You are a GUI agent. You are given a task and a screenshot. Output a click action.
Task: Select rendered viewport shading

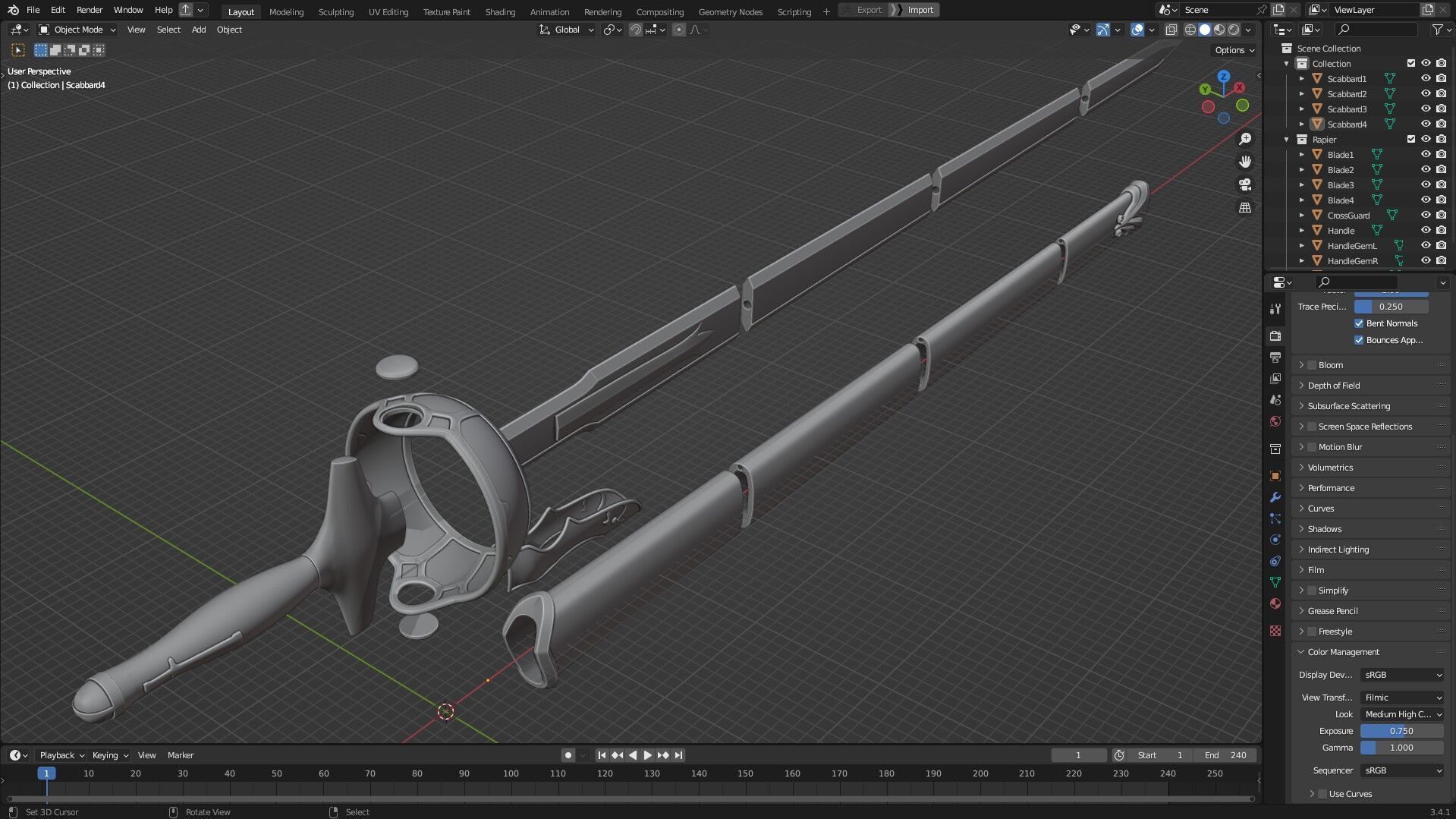pos(1234,30)
